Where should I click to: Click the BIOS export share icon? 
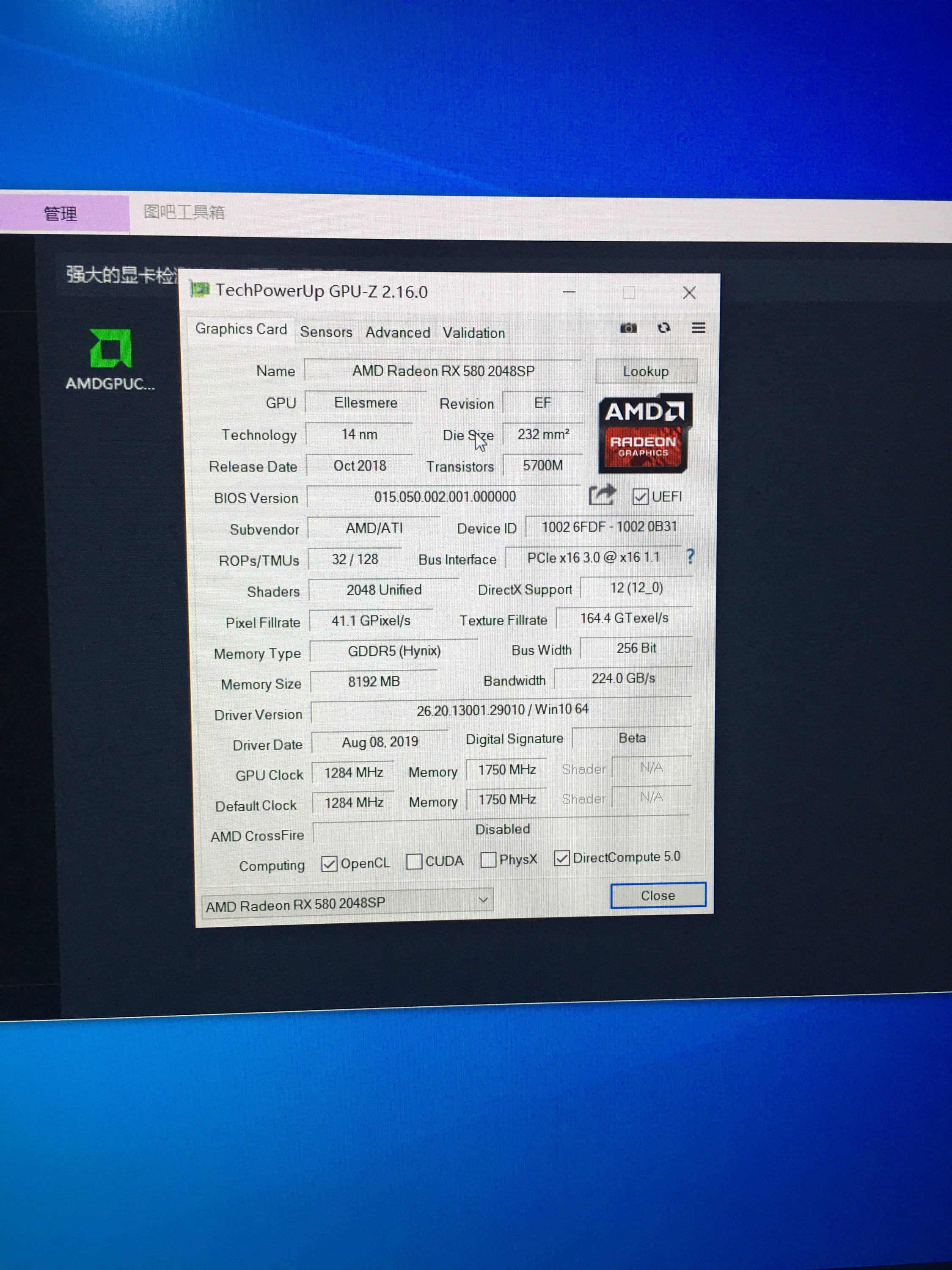602,495
